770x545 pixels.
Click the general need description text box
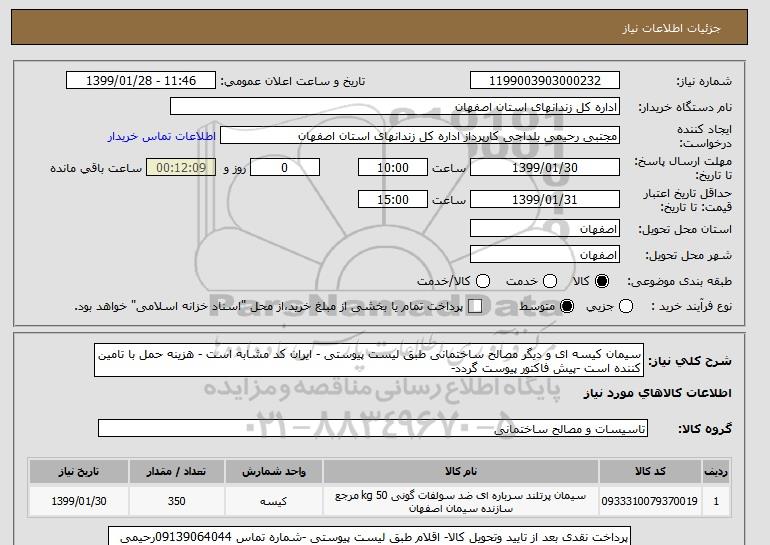click(x=369, y=360)
